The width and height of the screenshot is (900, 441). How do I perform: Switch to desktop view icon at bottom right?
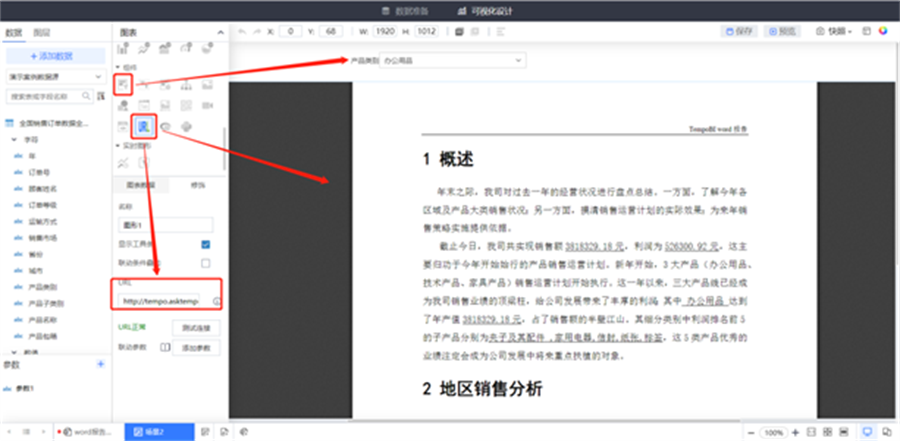(x=867, y=432)
